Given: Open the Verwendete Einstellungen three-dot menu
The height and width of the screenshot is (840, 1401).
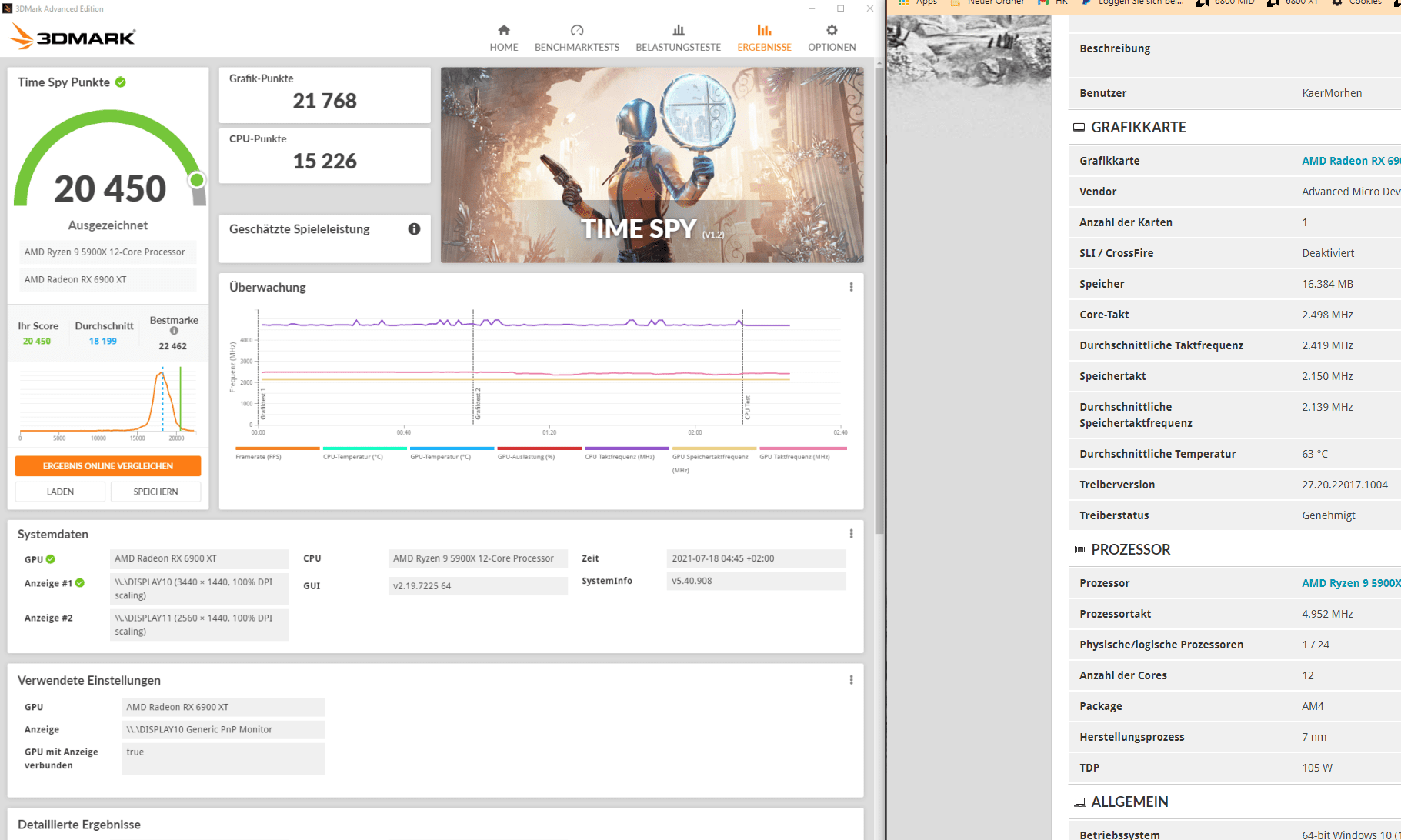Looking at the screenshot, I should tap(851, 680).
